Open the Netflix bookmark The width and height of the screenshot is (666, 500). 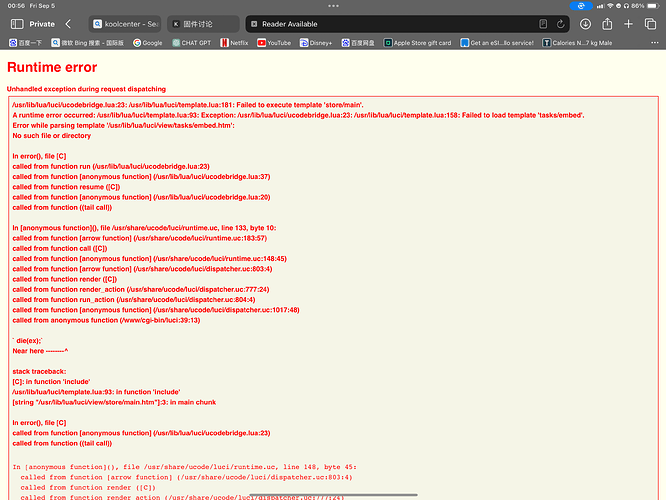point(233,43)
